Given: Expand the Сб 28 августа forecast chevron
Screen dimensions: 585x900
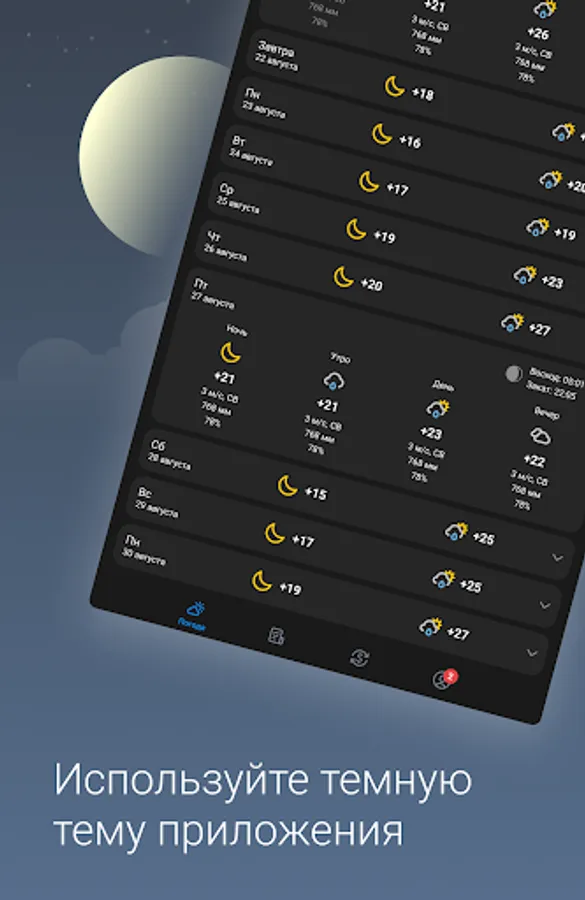Looking at the screenshot, I should click(557, 557).
